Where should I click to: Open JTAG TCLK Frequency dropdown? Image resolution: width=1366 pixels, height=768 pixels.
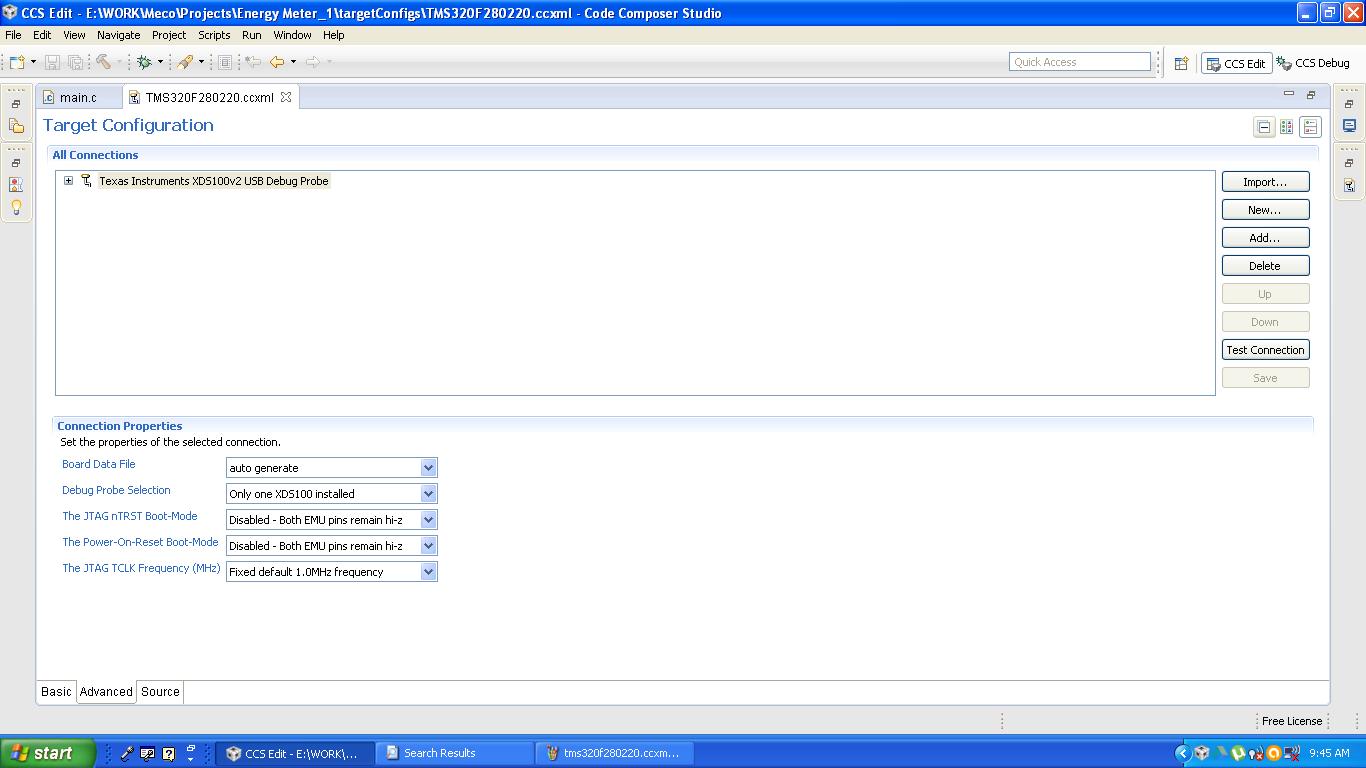(x=428, y=572)
